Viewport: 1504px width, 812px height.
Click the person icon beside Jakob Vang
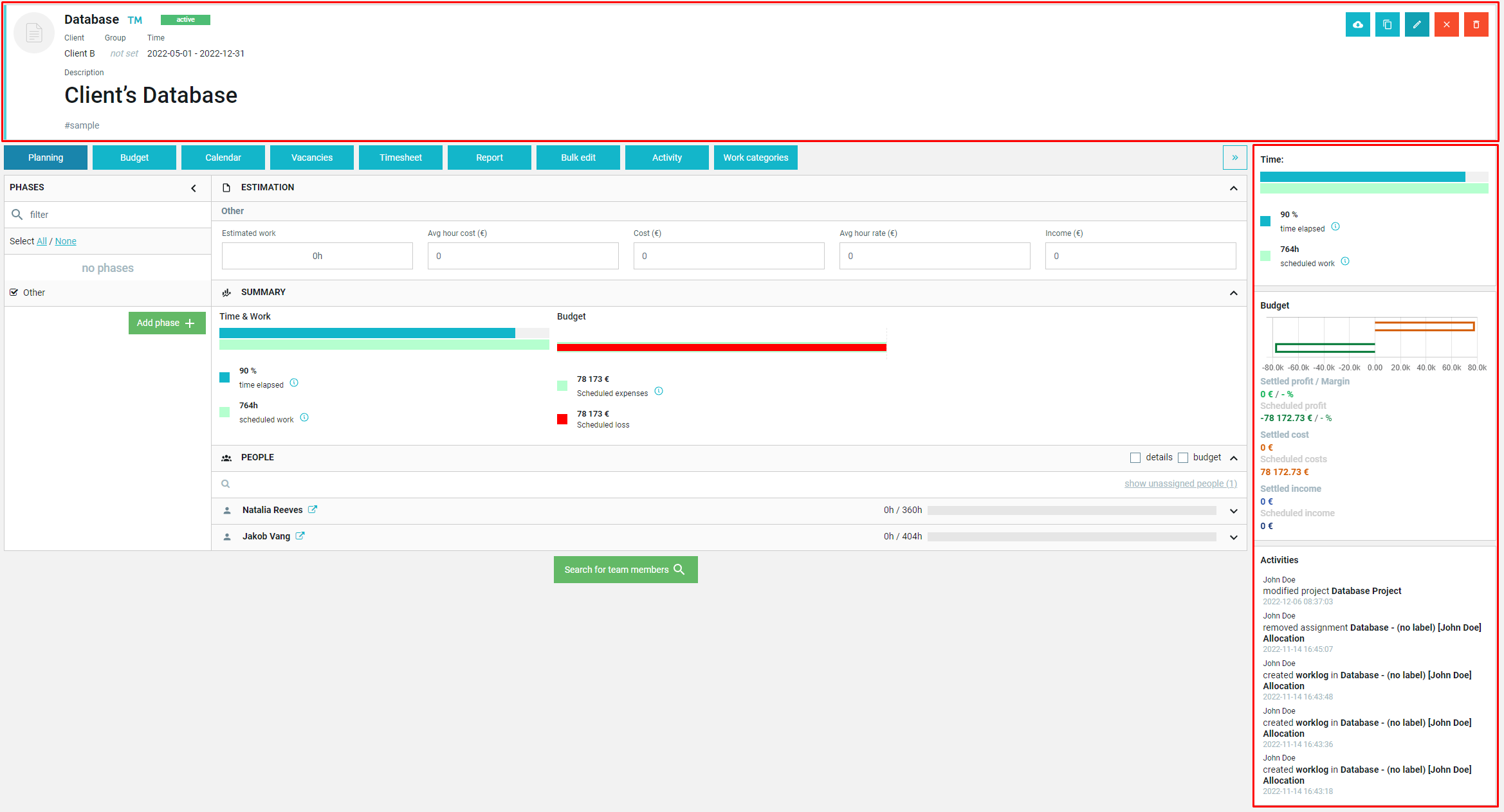pyautogui.click(x=227, y=537)
